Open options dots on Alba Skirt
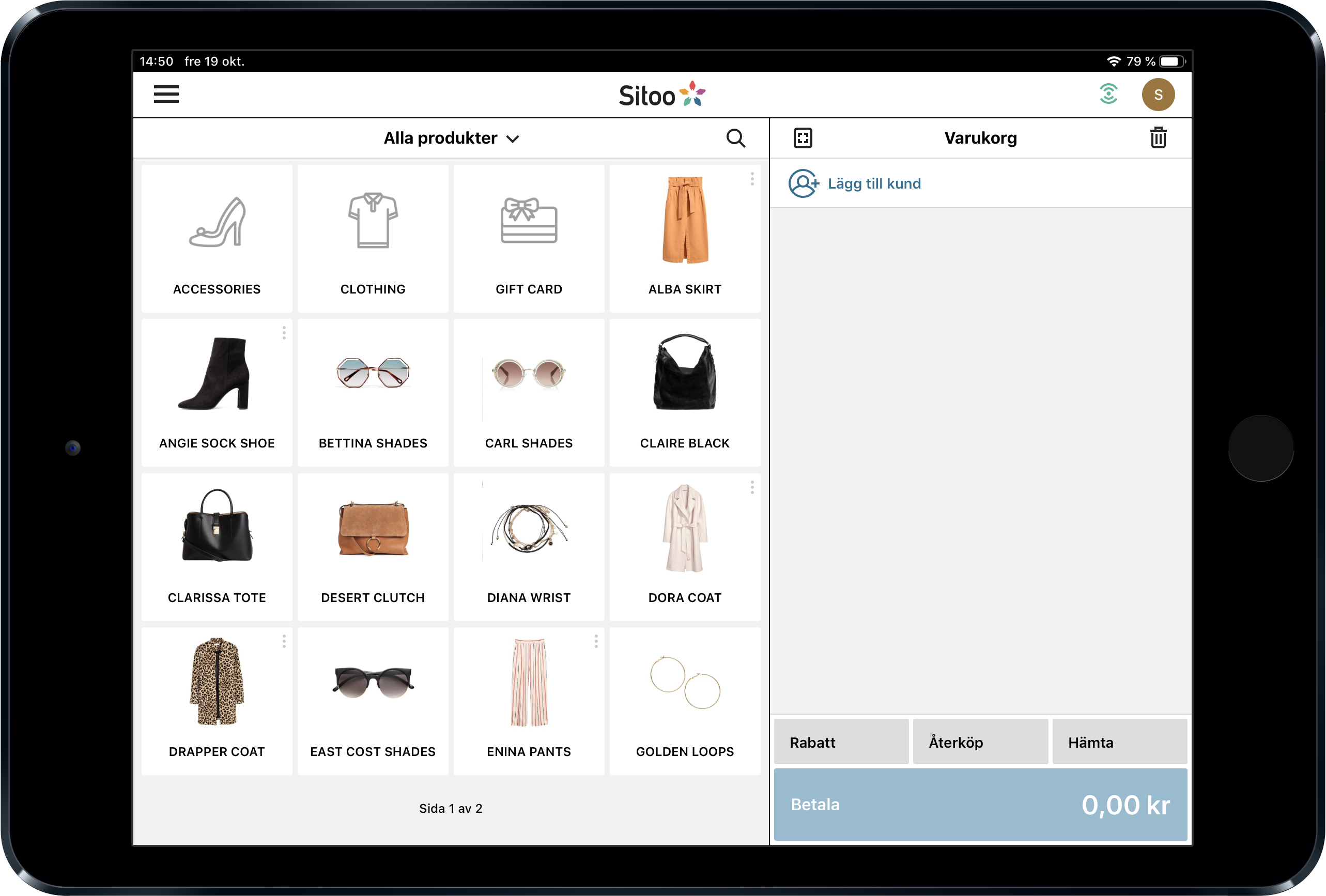 coord(752,179)
